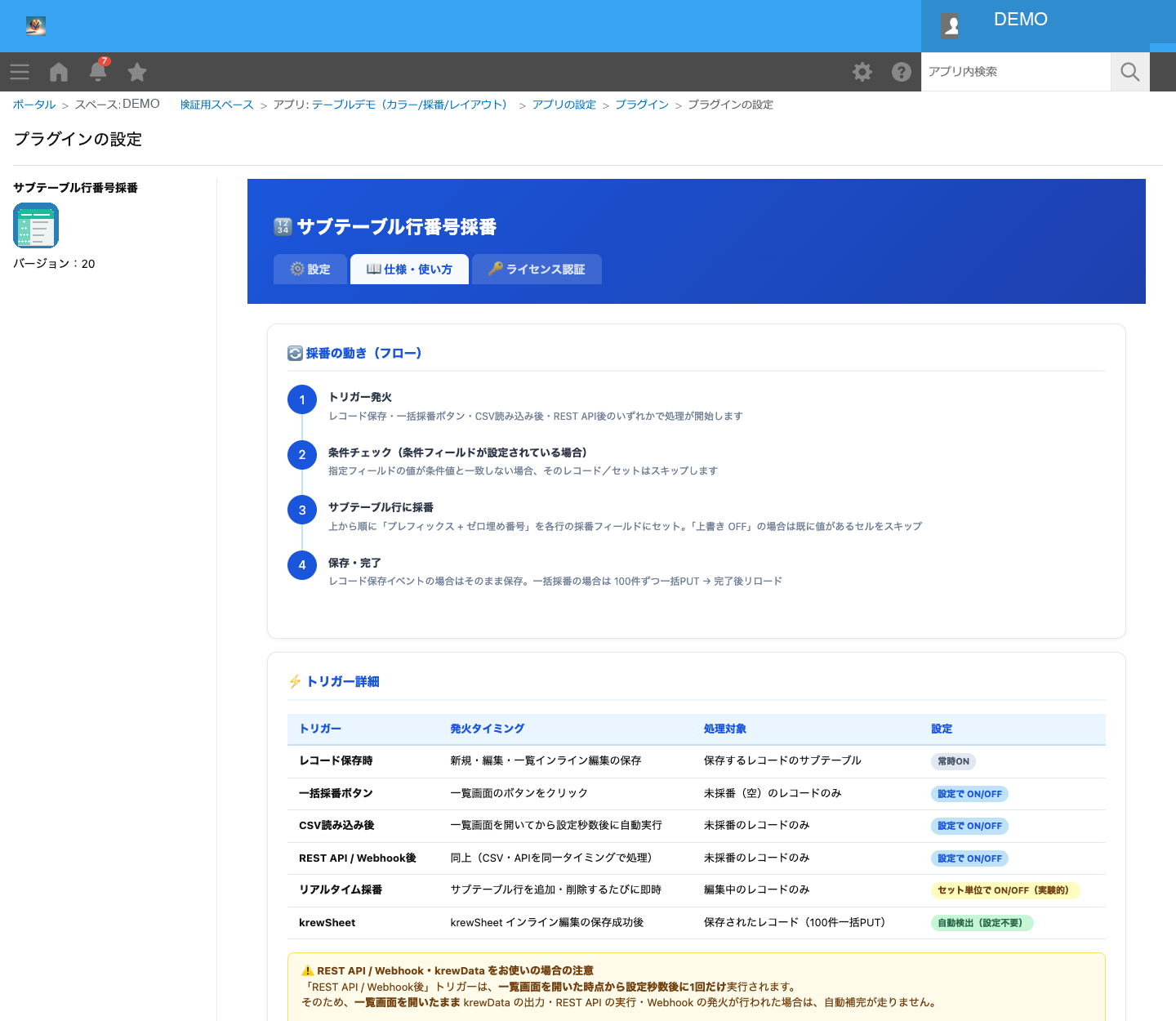Image resolution: width=1176 pixels, height=1021 pixels.
Task: Open the help question mark icon
Action: (x=902, y=72)
